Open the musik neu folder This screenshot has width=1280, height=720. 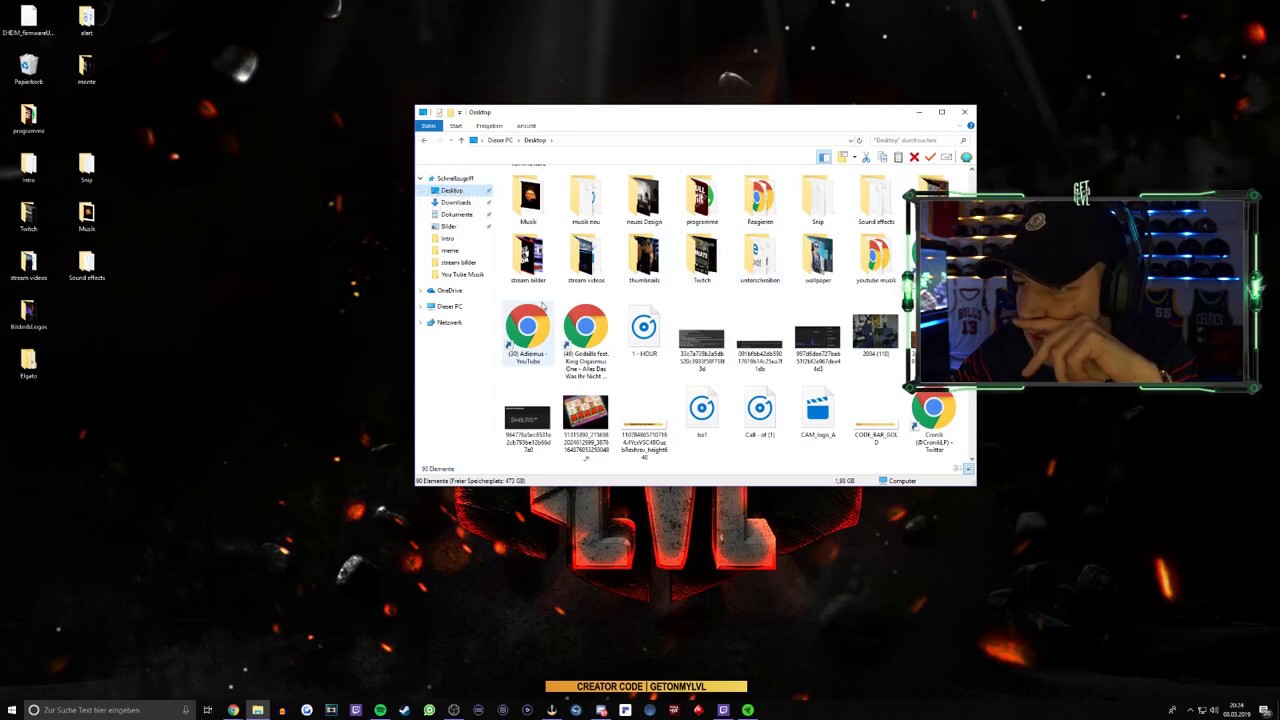tap(586, 199)
